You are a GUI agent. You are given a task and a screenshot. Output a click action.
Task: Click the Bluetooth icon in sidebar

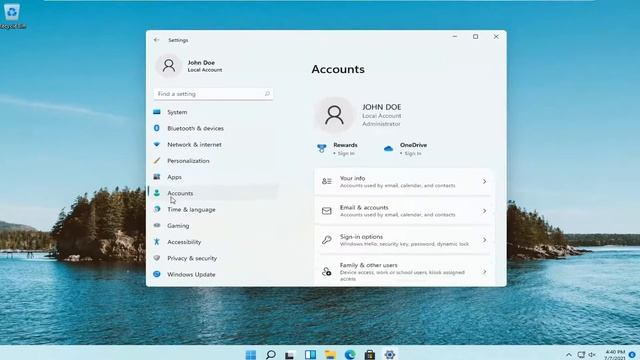coord(157,128)
